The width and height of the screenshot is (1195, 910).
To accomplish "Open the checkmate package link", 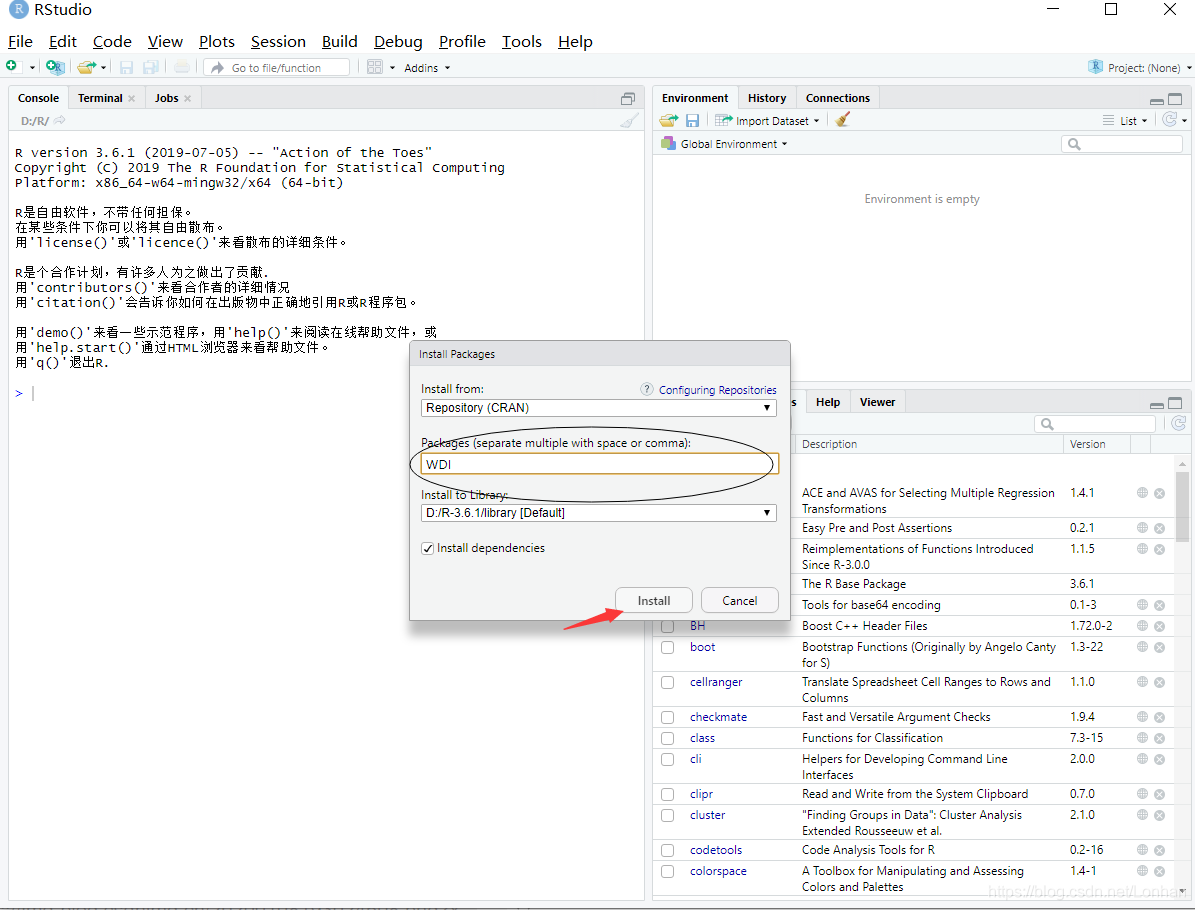I will tap(718, 717).
